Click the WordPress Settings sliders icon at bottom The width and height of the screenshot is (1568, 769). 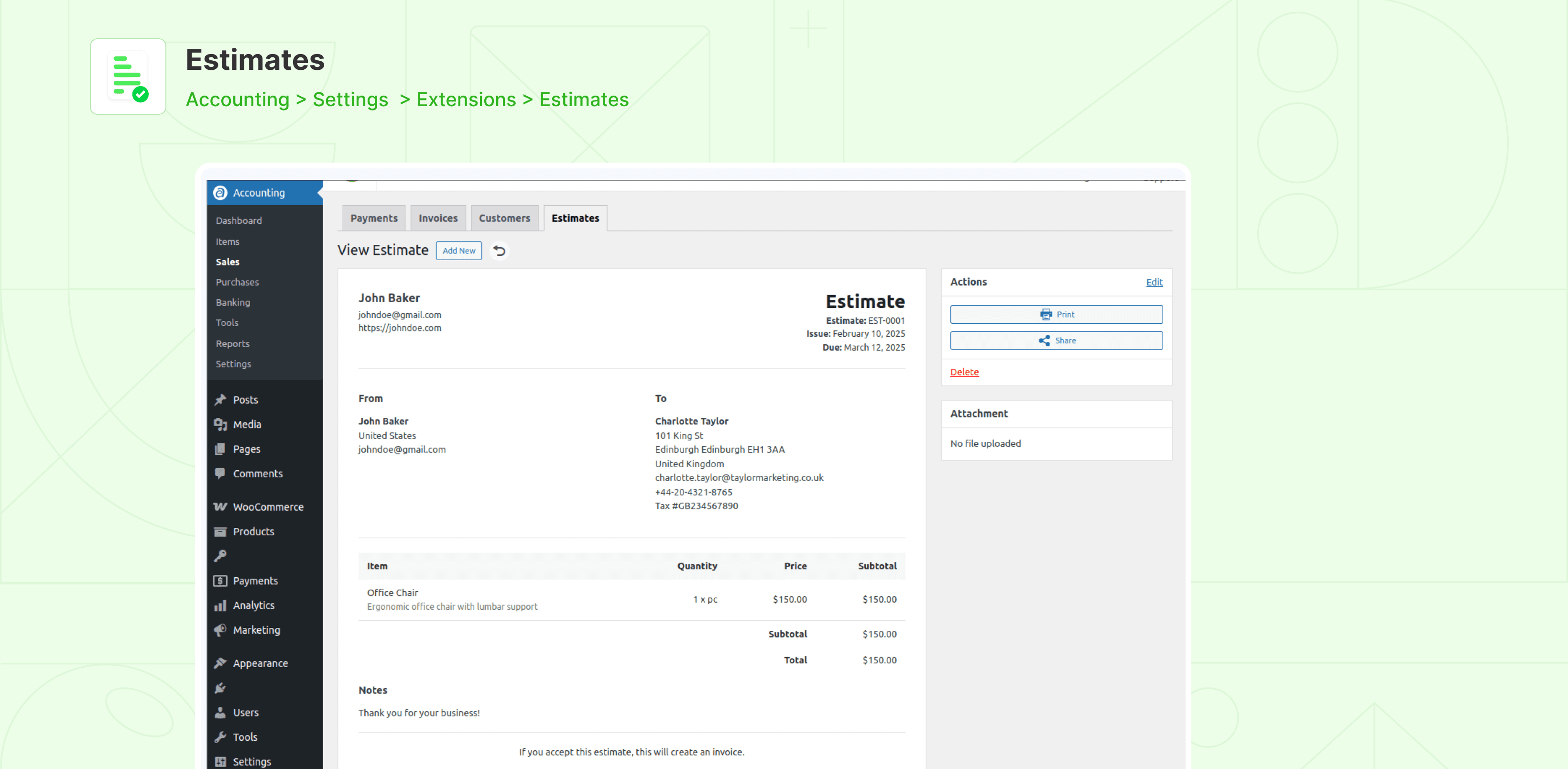point(220,762)
